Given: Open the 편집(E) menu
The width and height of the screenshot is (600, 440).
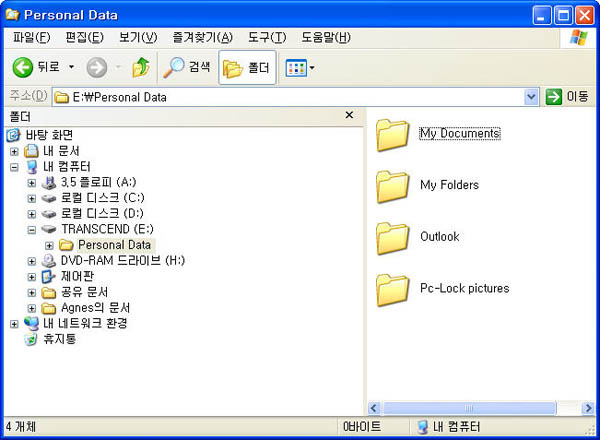Looking at the screenshot, I should coord(85,37).
